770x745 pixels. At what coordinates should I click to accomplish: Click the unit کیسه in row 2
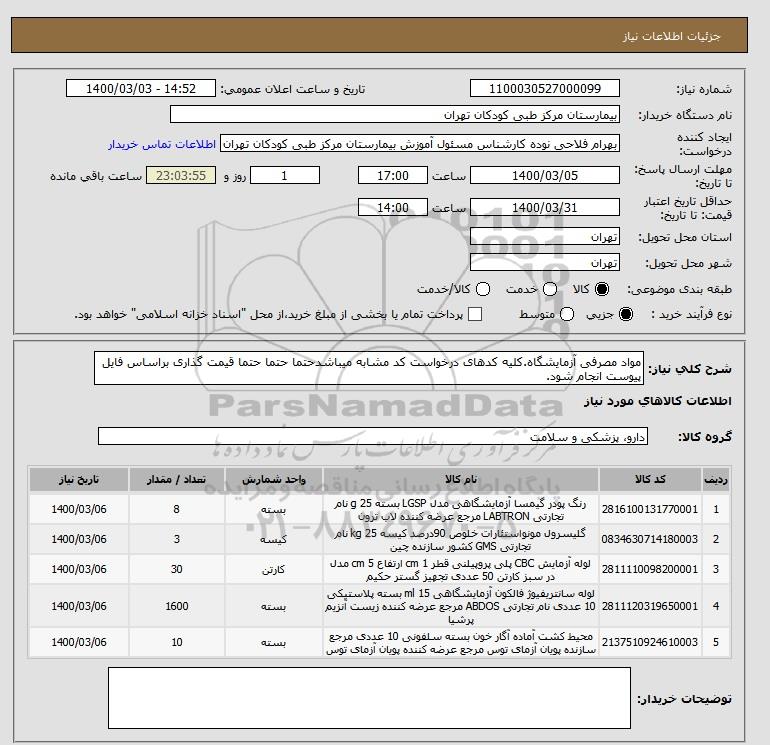pos(274,540)
